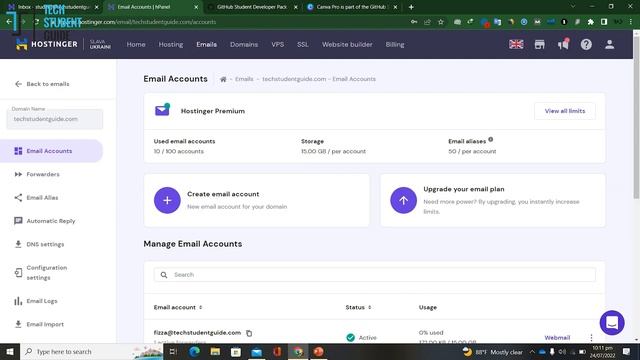Click View all limits button
This screenshot has width=640, height=360.
click(x=565, y=111)
